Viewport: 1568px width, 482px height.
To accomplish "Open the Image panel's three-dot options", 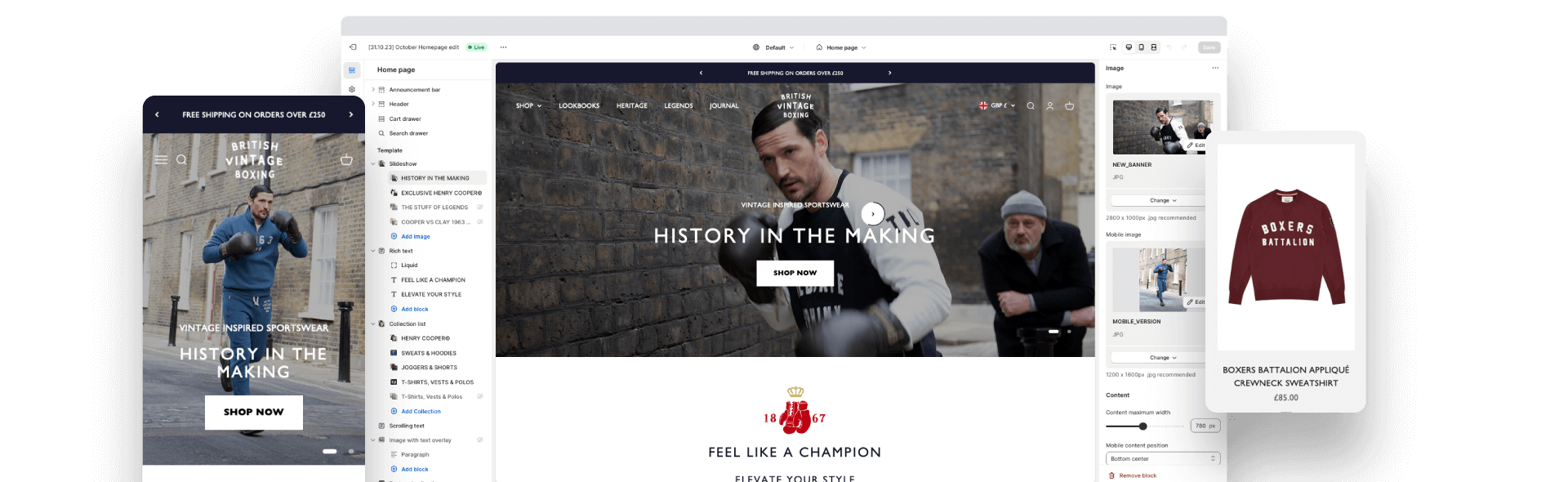I will click(x=1215, y=68).
